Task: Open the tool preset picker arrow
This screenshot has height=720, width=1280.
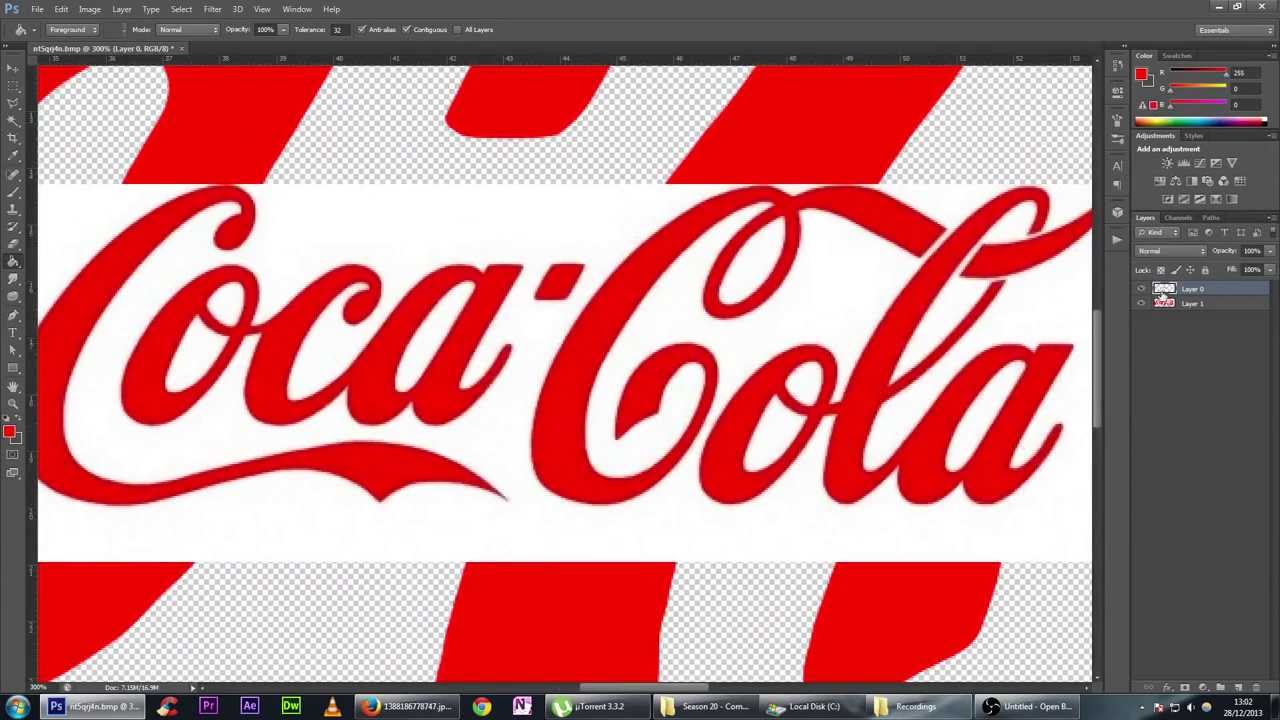Action: click(x=33, y=30)
